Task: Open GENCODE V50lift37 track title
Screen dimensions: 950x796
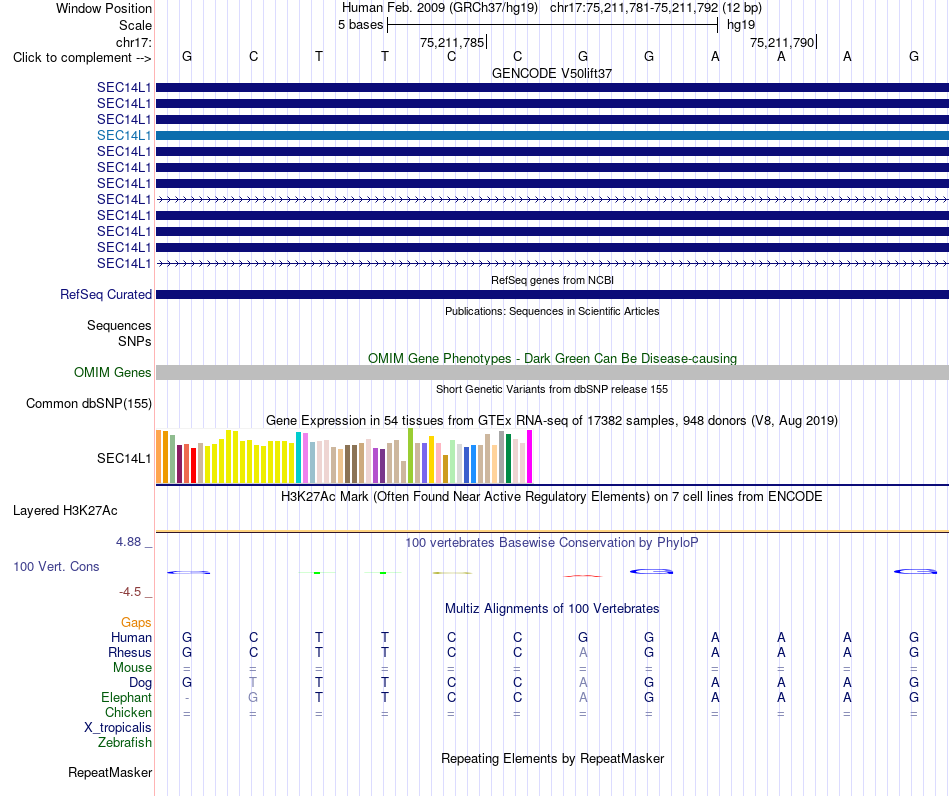Action: point(552,73)
